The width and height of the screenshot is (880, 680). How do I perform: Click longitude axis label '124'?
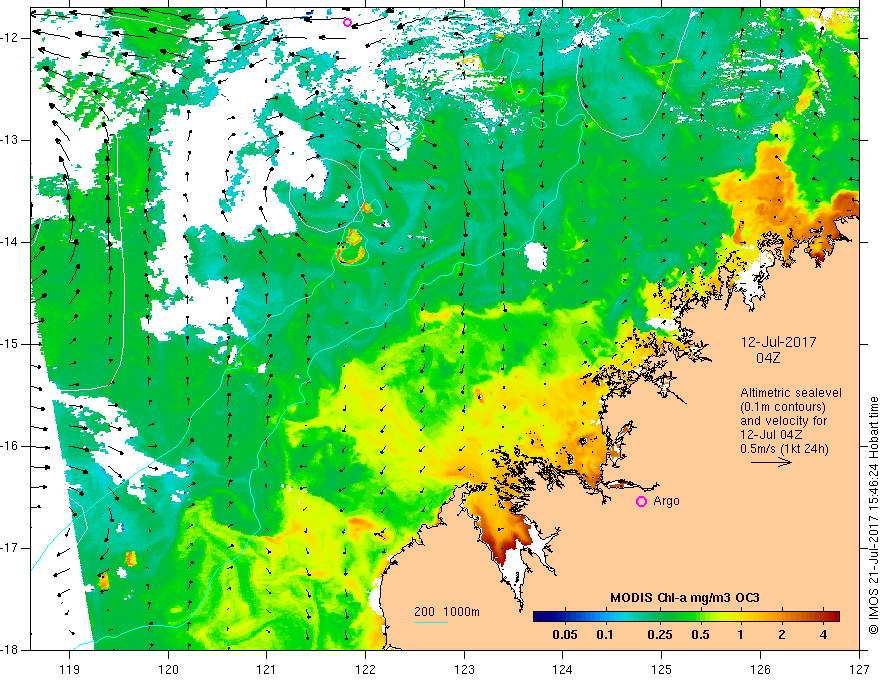(563, 669)
